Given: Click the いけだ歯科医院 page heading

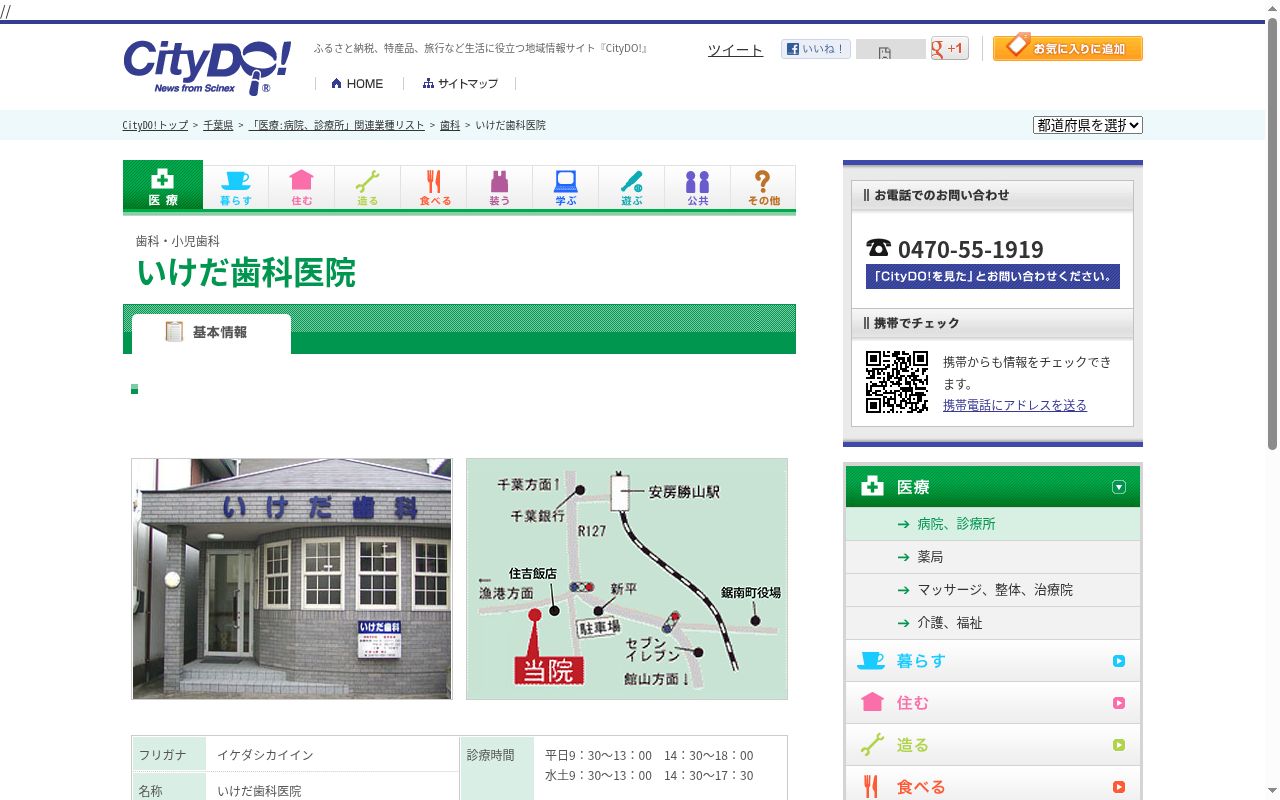Looking at the screenshot, I should click(246, 273).
